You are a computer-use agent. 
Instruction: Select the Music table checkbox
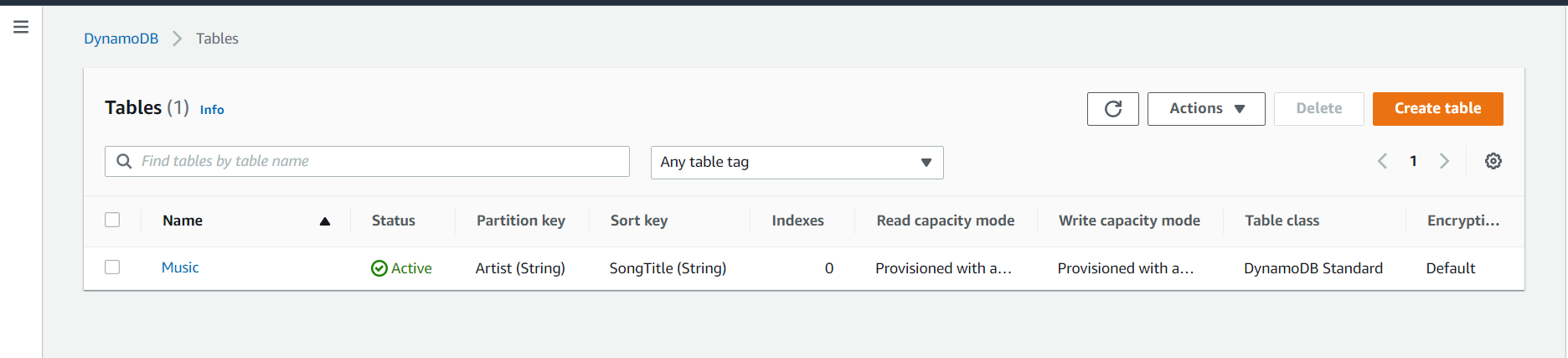point(112,267)
